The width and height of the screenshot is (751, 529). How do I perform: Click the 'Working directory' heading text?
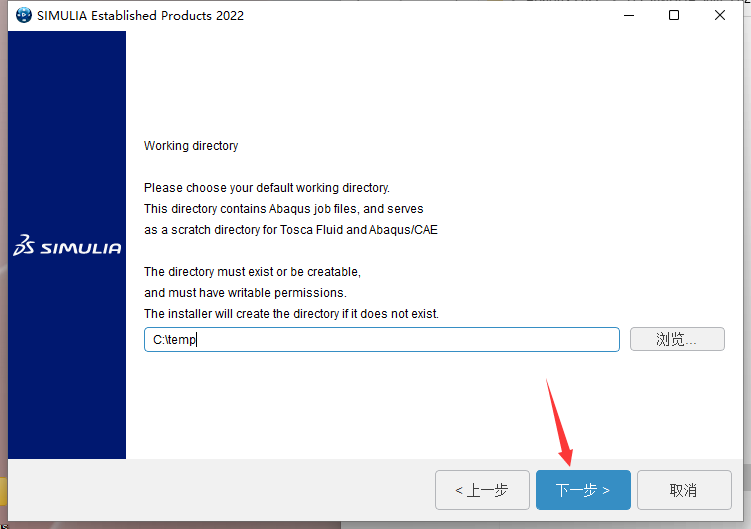pos(191,146)
